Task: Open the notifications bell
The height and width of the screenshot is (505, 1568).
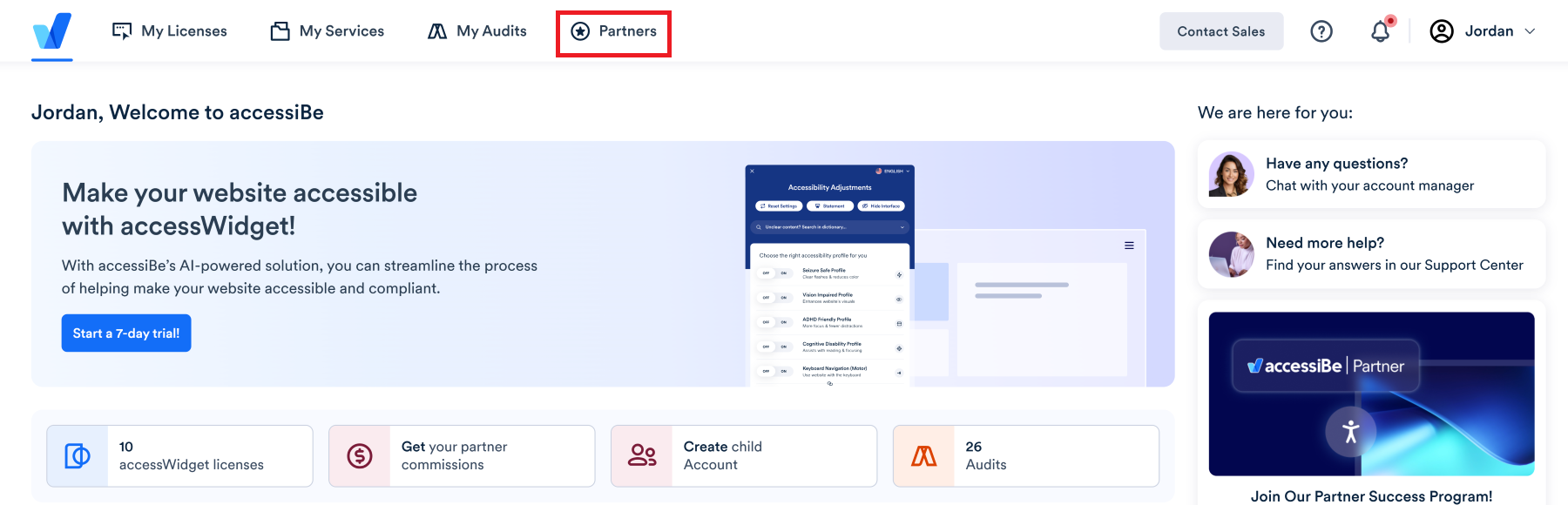Action: point(1379,30)
